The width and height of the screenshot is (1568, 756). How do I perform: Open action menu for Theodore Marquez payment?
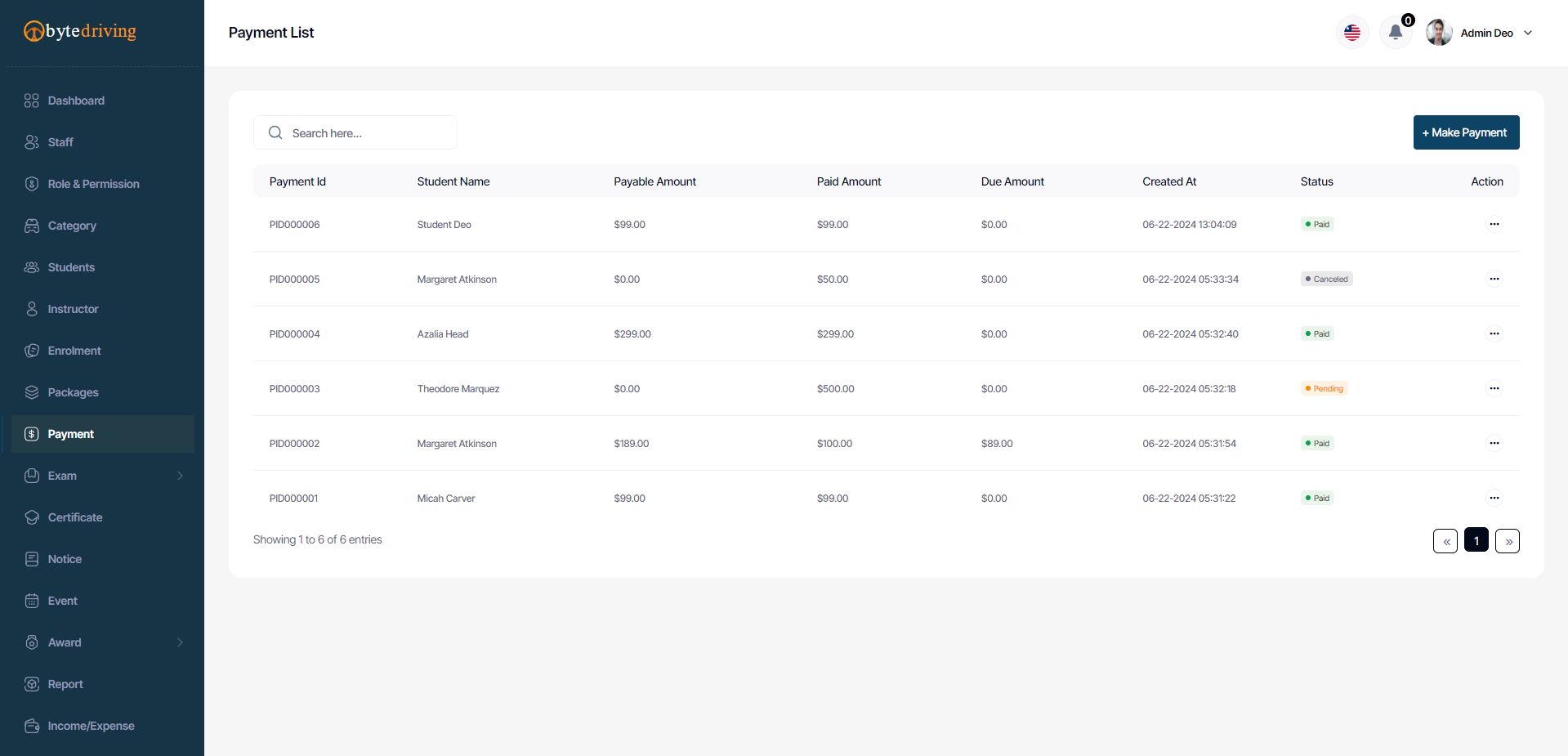point(1494,388)
